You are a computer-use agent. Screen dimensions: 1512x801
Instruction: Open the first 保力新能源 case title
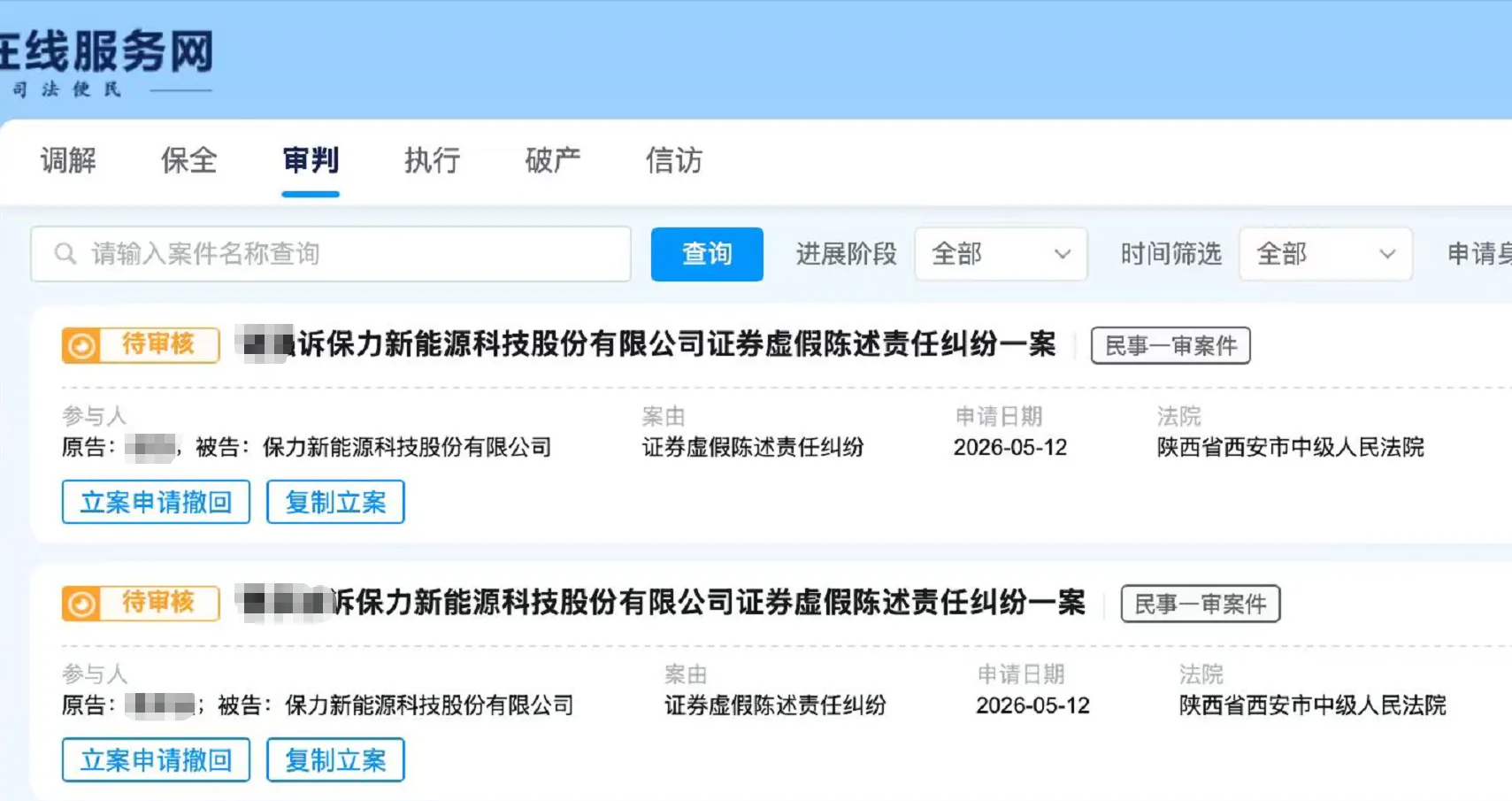648,344
